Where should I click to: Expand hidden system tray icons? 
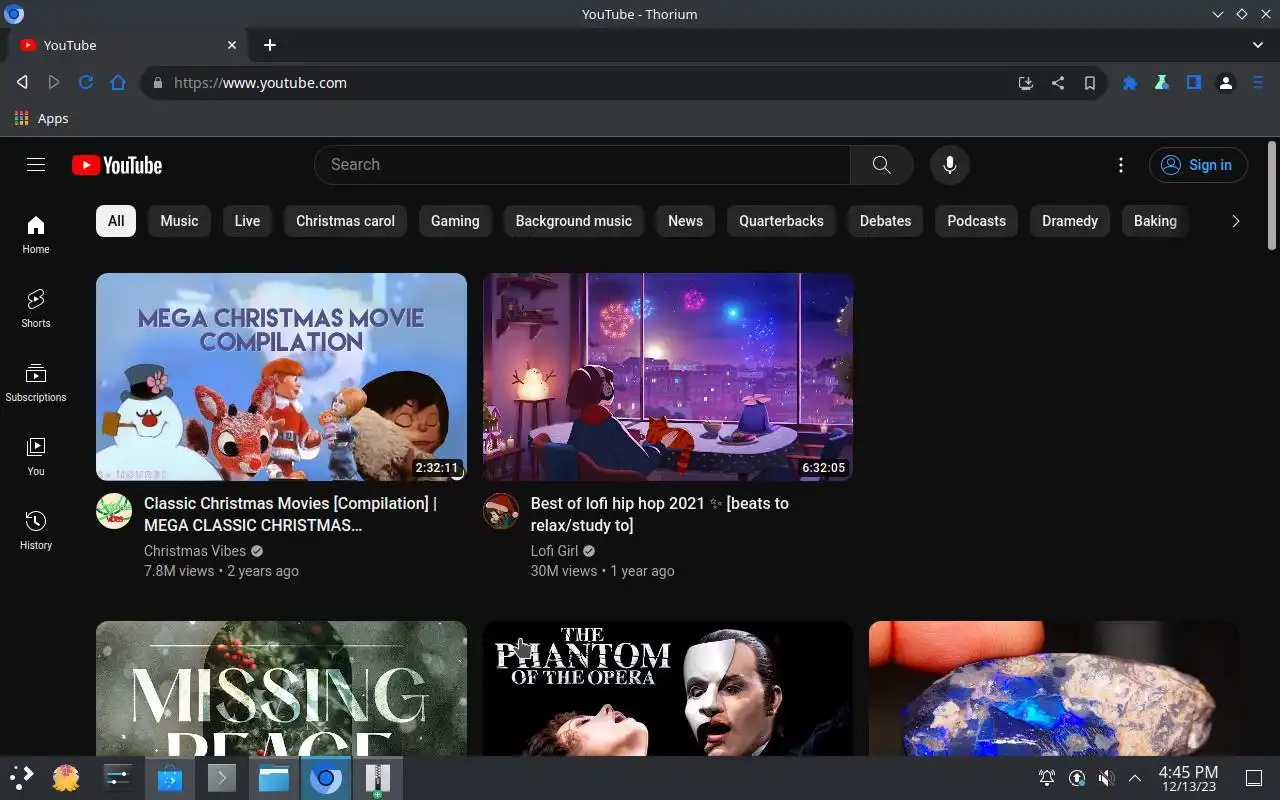(1135, 778)
